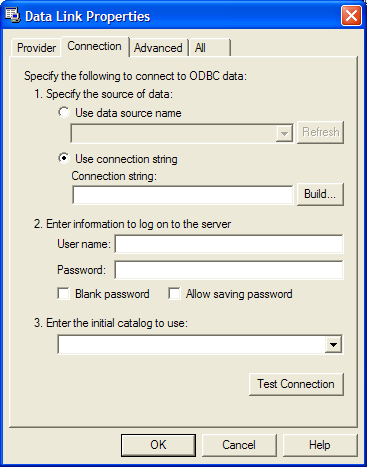The image size is (367, 467).
Task: Open the initial catalog dropdown arrow
Action: tap(333, 345)
